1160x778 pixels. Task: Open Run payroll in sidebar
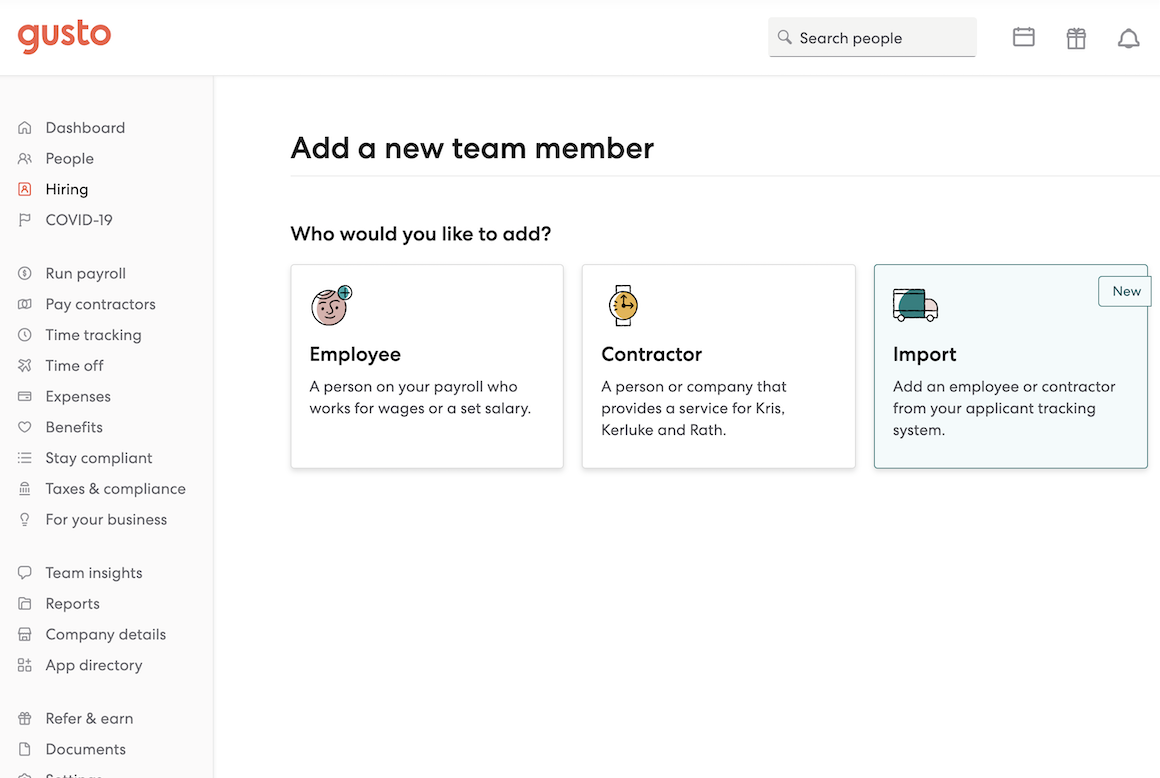(86, 274)
